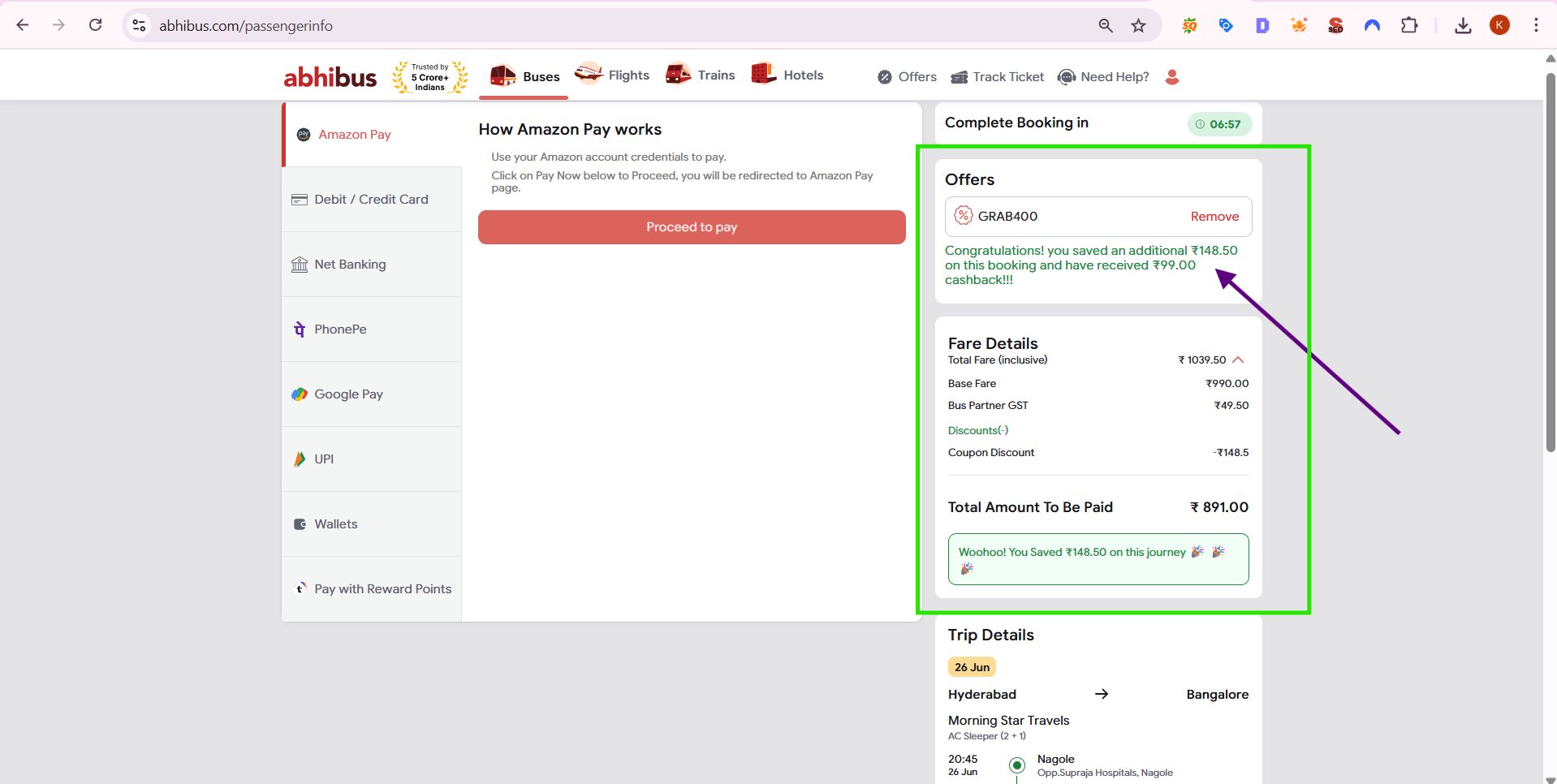Viewport: 1557px width, 784px height.
Task: Click the Base Fare ₹990.00 amount
Action: 1227,384
